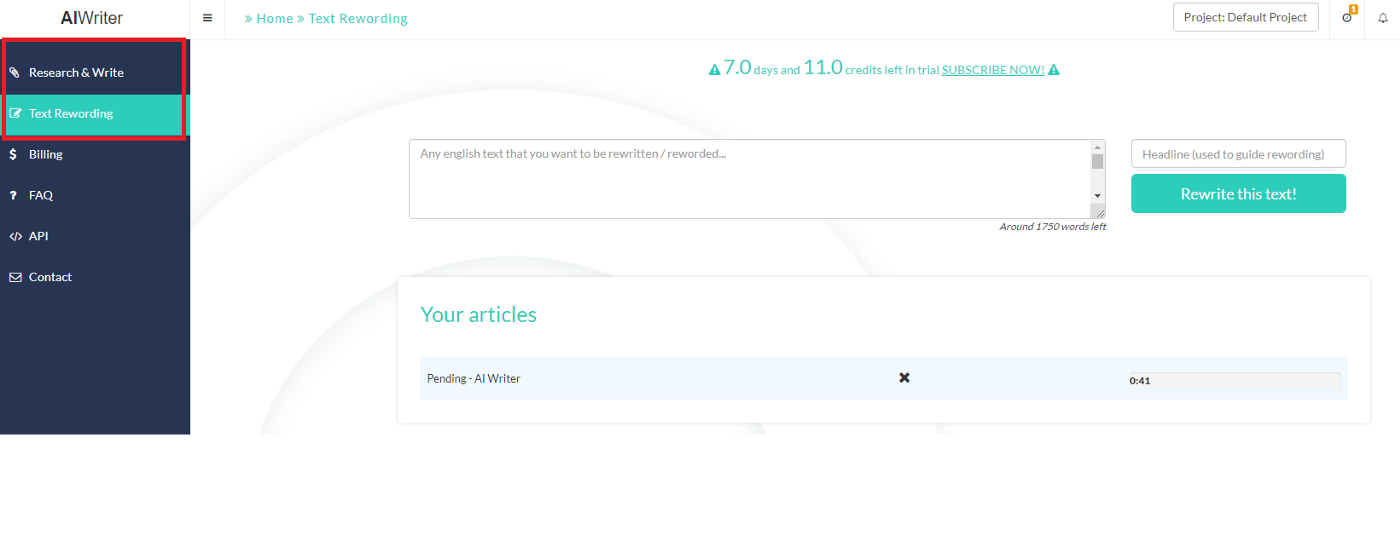Screen dimensions: 1400x552
Task: Select Text Rewording in sidebar
Action: tap(95, 114)
